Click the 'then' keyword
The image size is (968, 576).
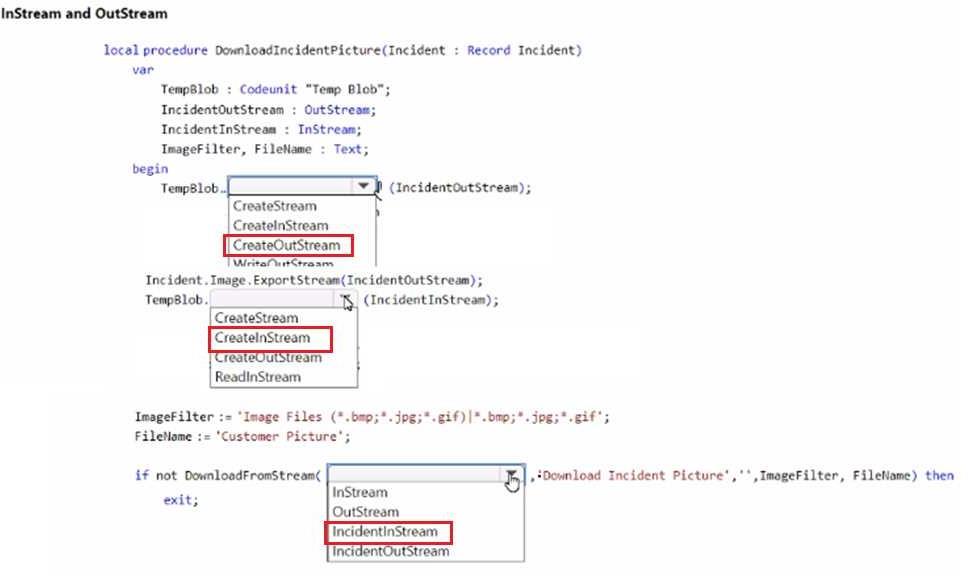tap(939, 475)
